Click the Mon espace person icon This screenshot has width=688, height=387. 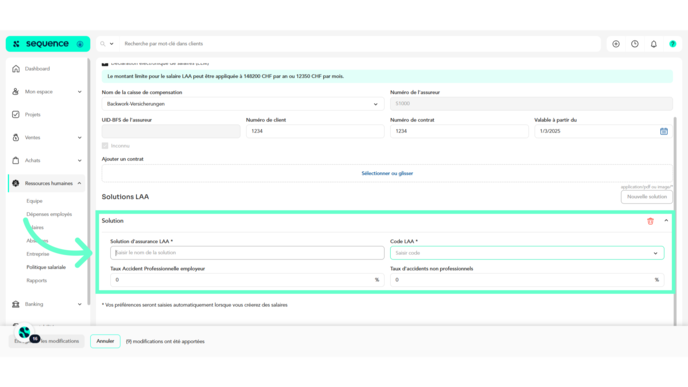[x=16, y=92]
